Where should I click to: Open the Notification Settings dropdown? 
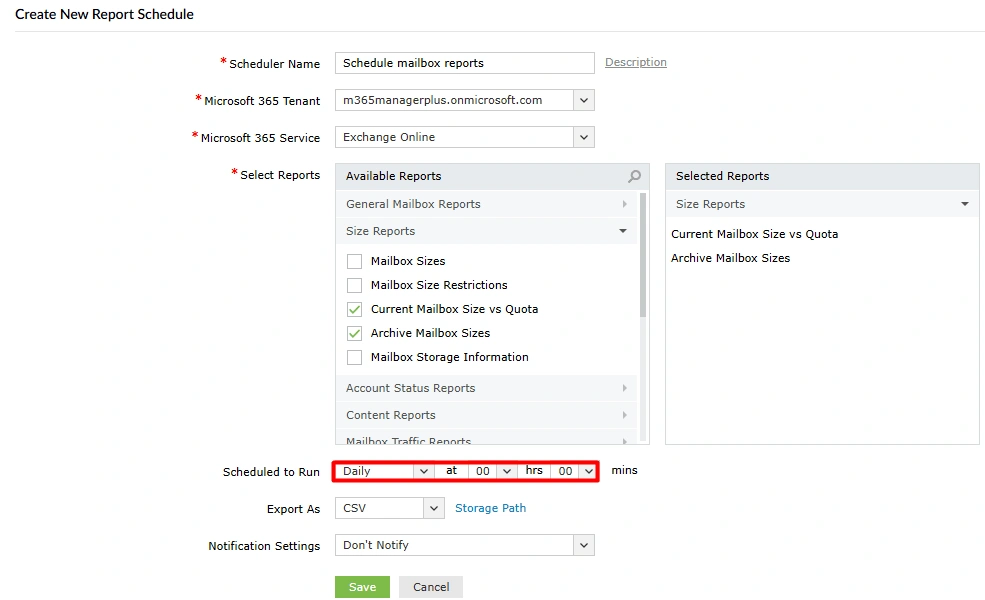point(583,545)
